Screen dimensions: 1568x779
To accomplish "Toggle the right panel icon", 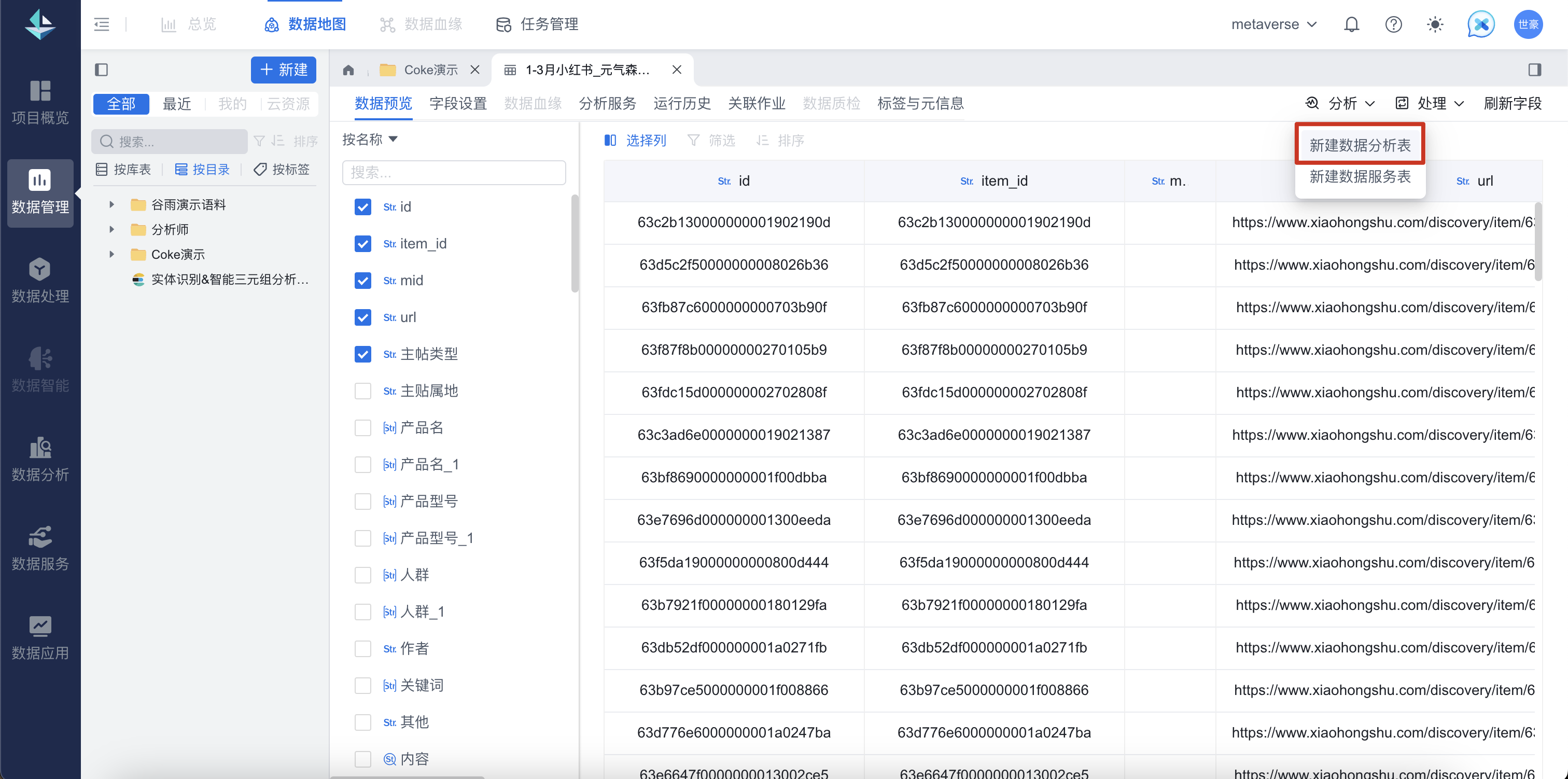I will (1534, 69).
